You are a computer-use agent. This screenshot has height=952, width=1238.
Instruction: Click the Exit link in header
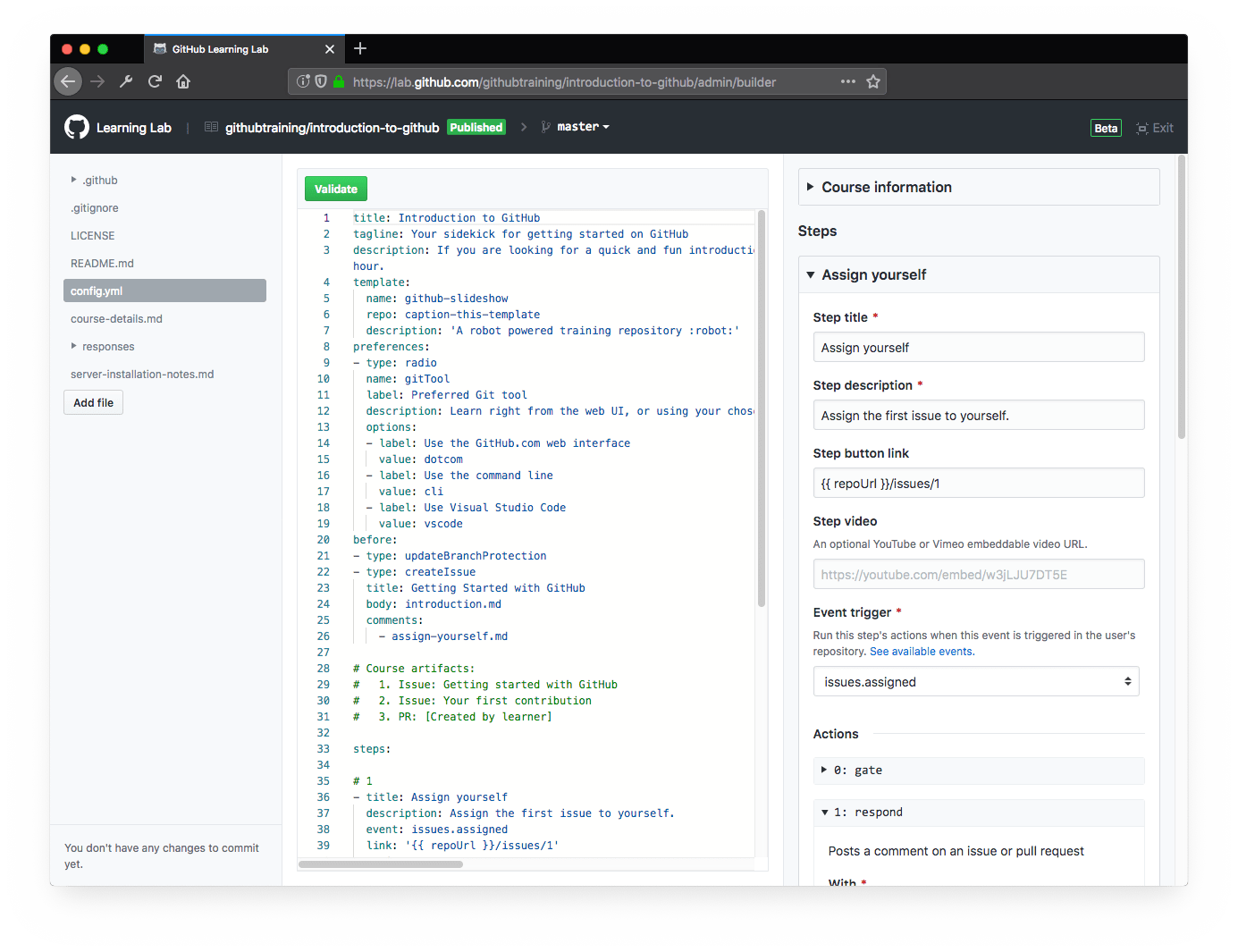[x=1163, y=128]
